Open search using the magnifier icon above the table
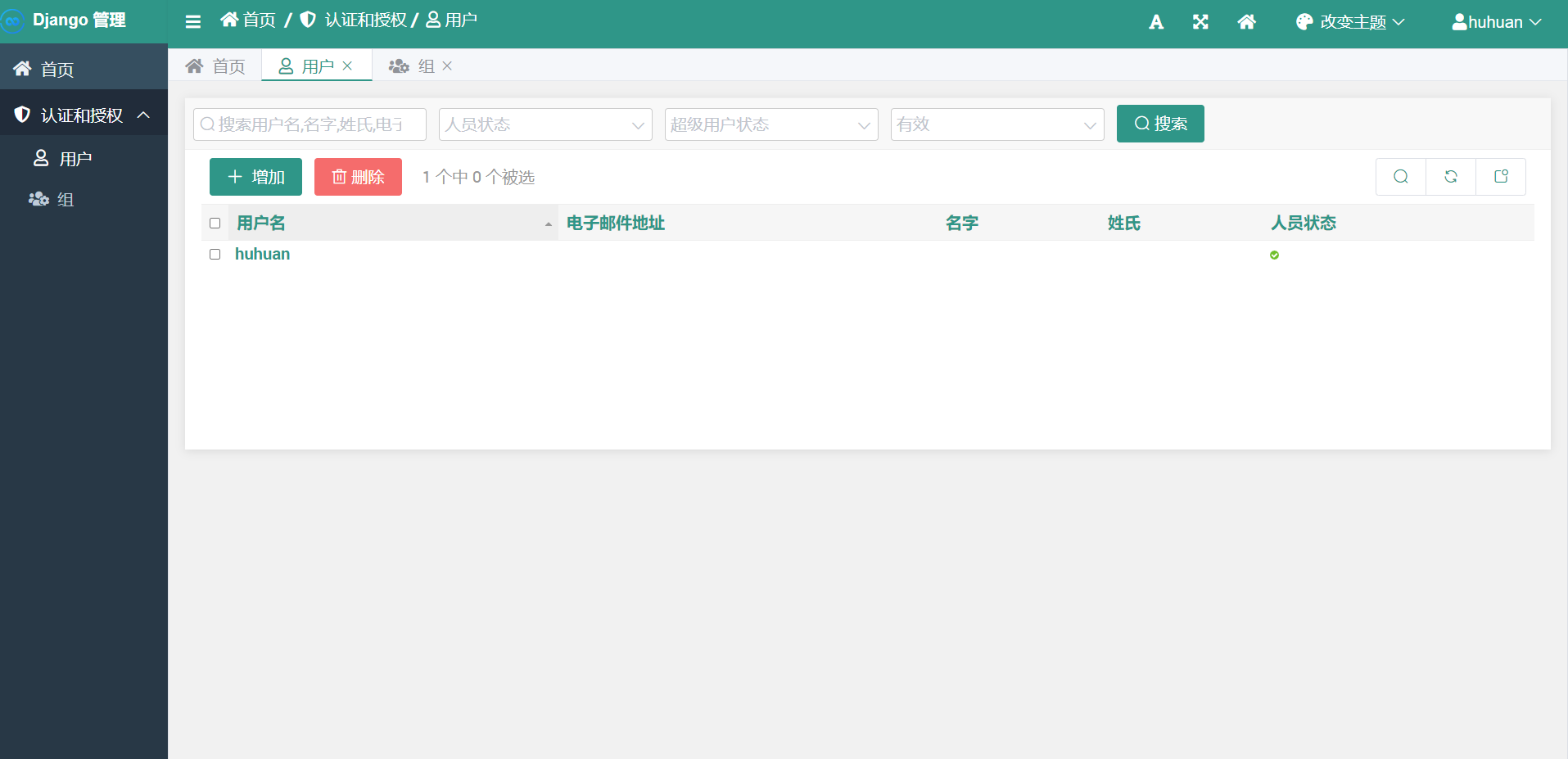Viewport: 1568px width, 759px height. coord(1401,176)
